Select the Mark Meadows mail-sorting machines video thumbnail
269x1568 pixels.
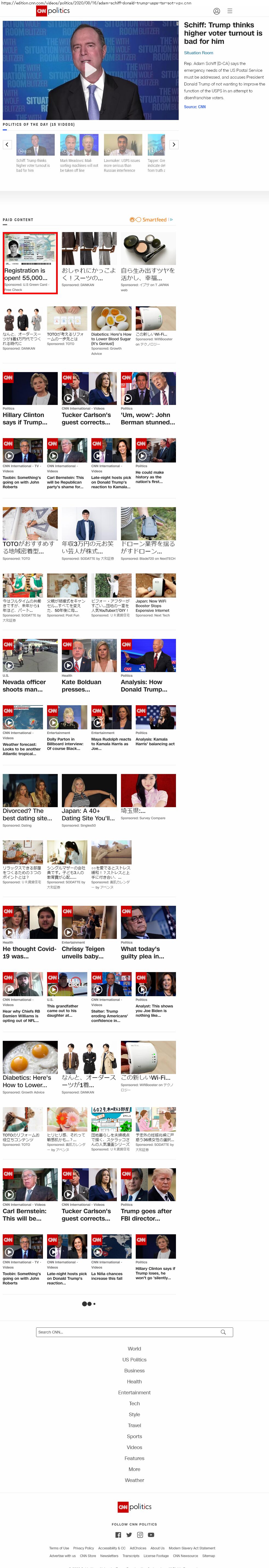pos(79,145)
